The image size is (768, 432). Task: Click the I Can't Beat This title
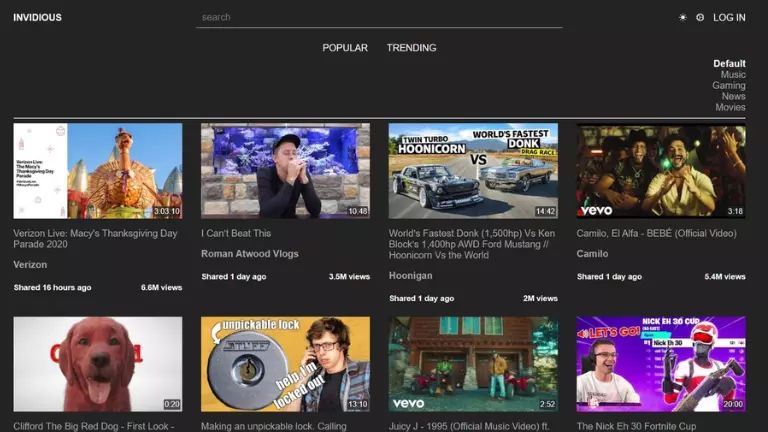click(236, 233)
